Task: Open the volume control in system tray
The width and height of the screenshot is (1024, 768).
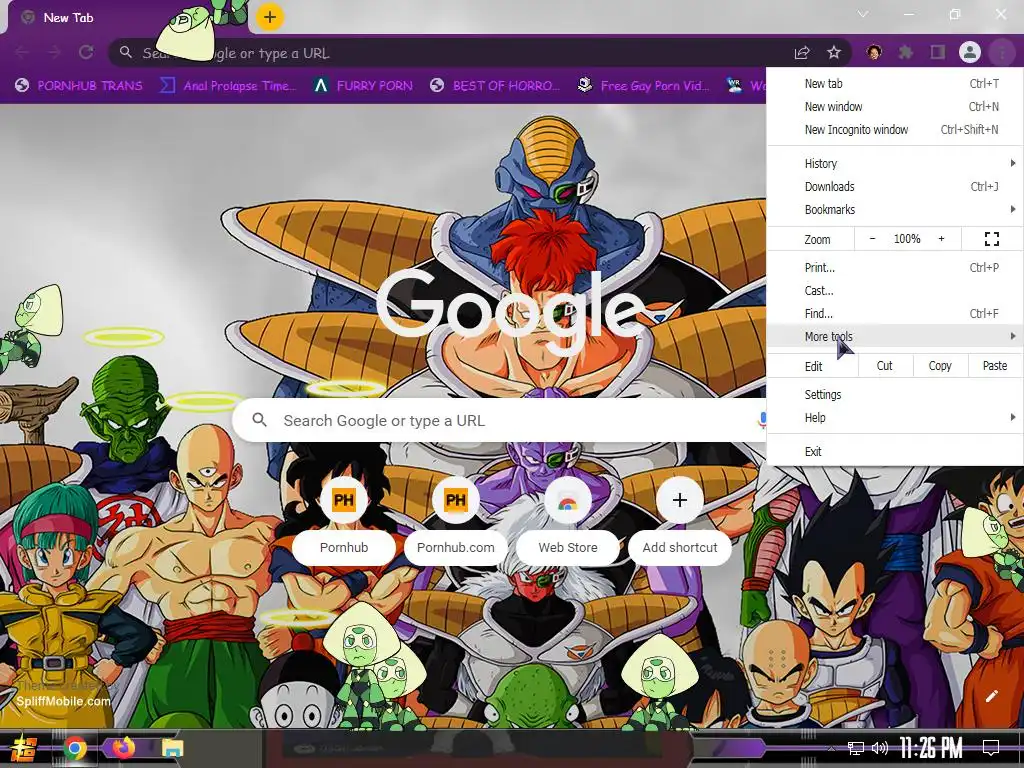Action: [x=880, y=748]
